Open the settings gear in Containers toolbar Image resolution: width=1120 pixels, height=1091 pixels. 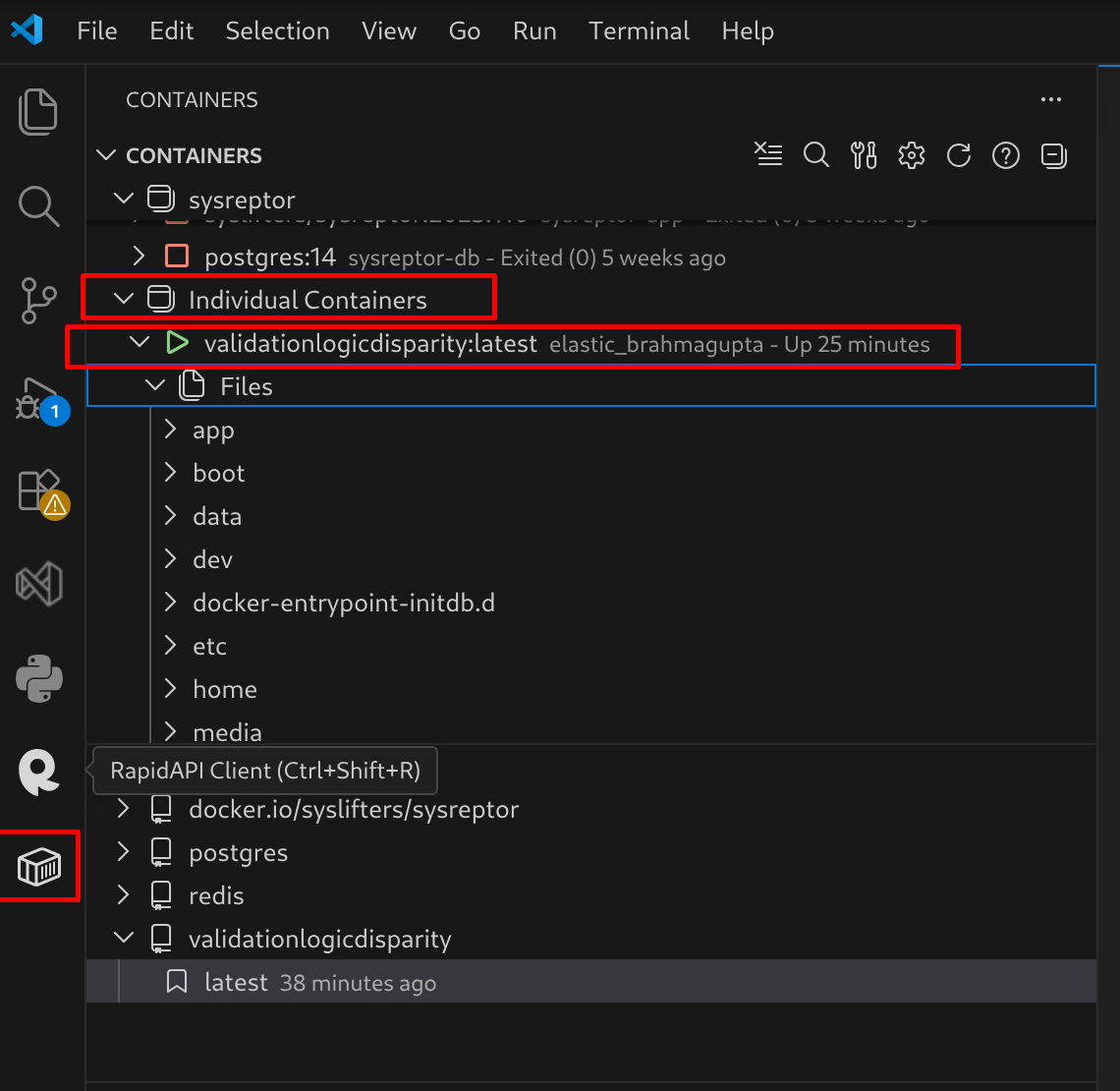click(912, 155)
